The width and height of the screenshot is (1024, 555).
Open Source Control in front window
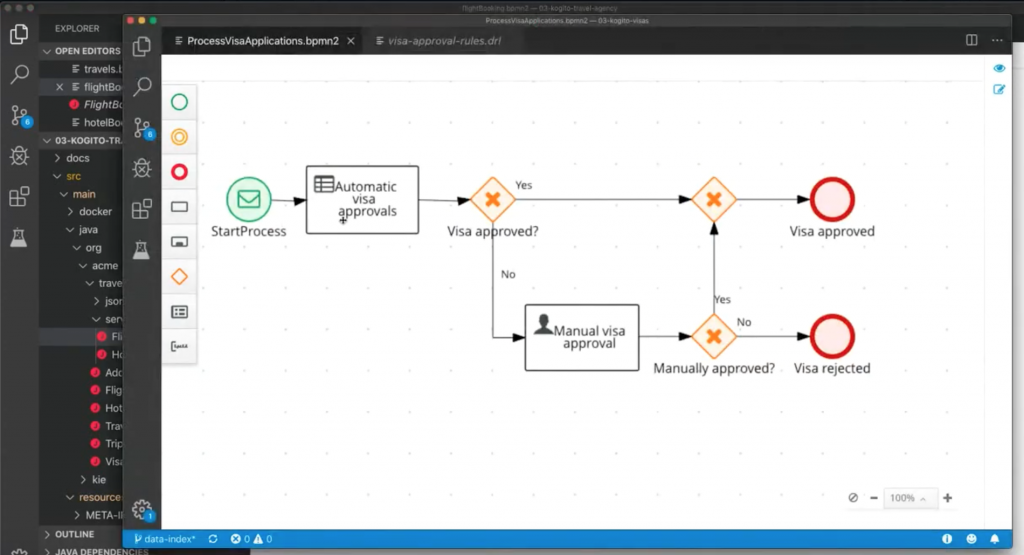click(x=142, y=127)
